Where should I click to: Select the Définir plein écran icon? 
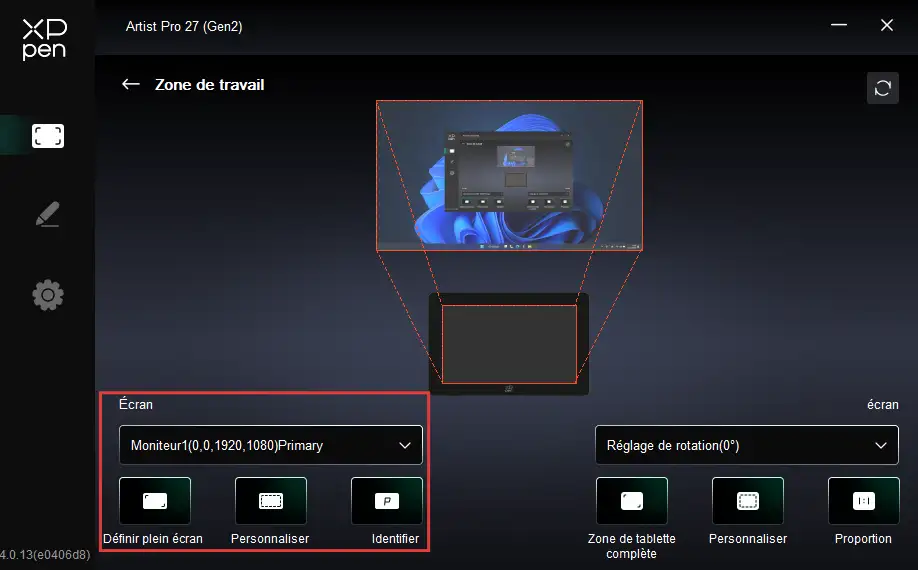point(154,501)
